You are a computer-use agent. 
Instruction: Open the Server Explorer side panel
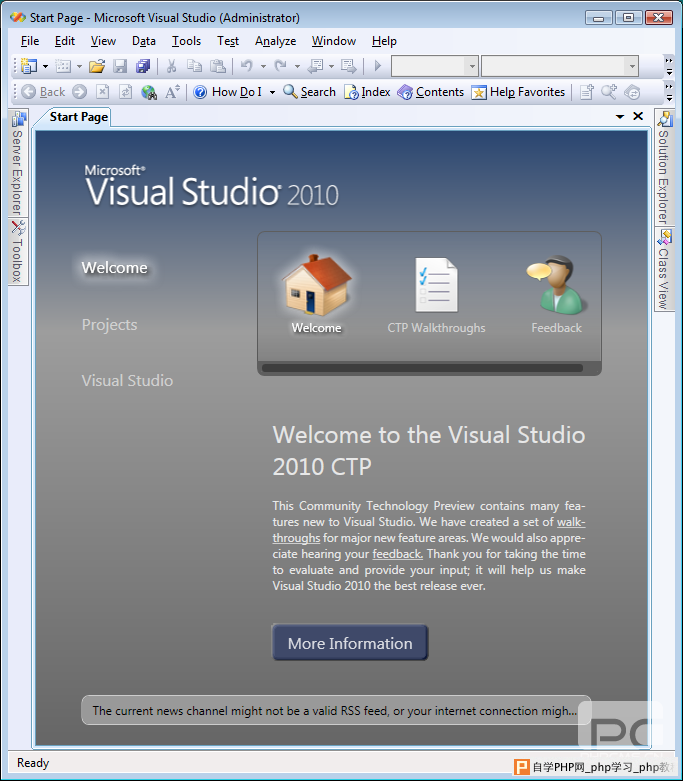click(x=18, y=163)
